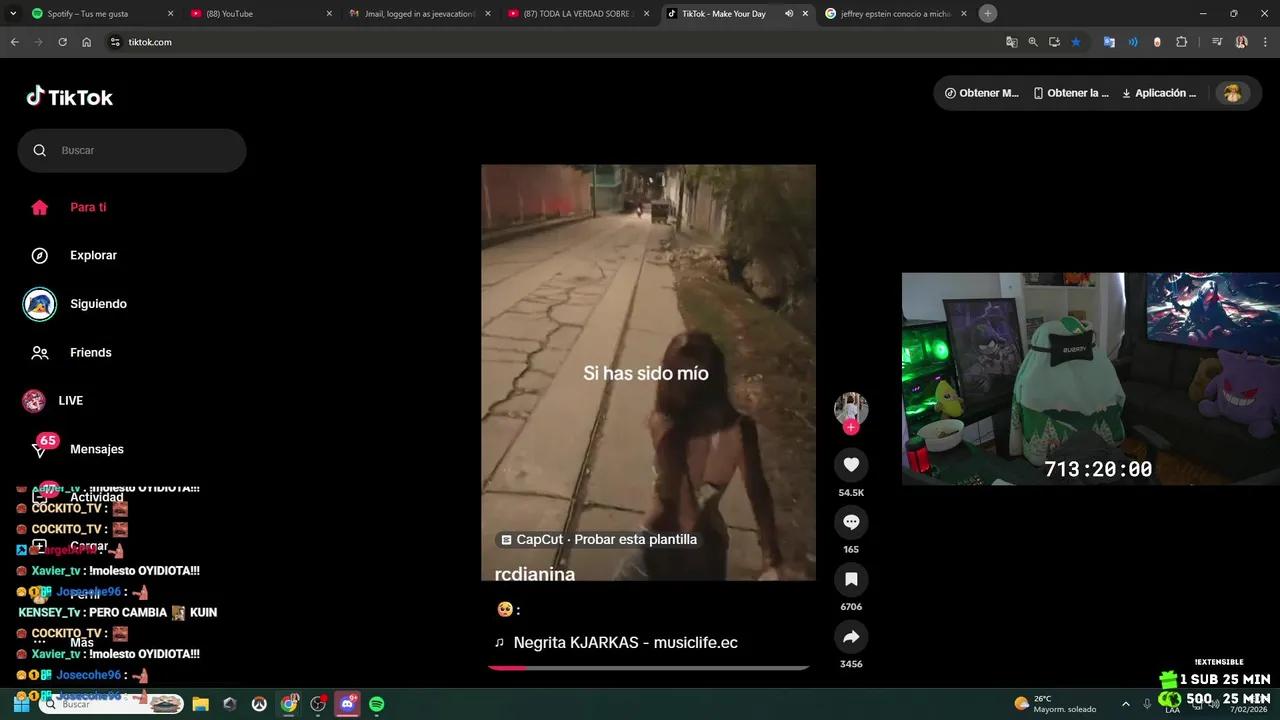
Task: Share the video with the arrow icon
Action: point(851,637)
